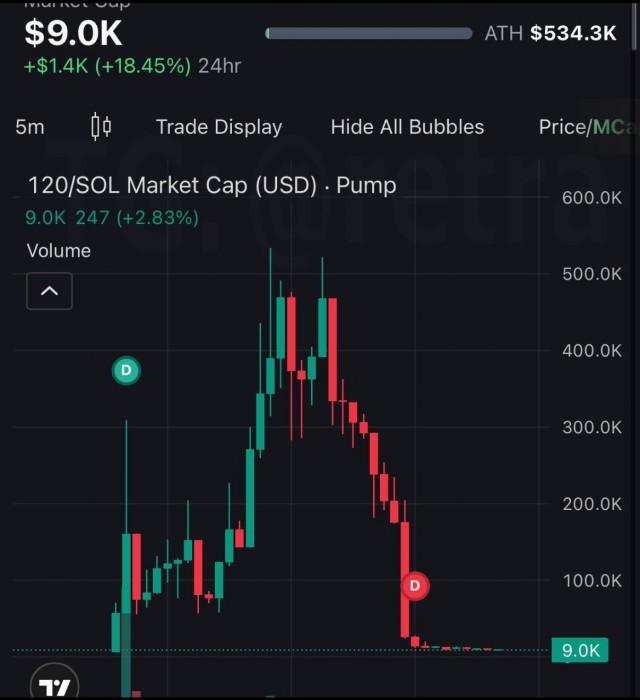Switch to Price view in Price/MCap toggle
640x700 pixels.
pos(563,127)
